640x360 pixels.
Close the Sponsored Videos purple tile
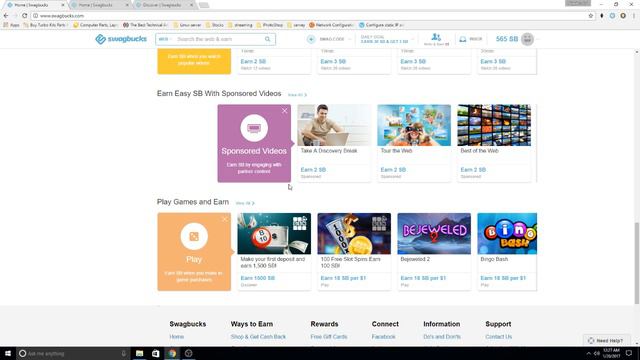(284, 111)
